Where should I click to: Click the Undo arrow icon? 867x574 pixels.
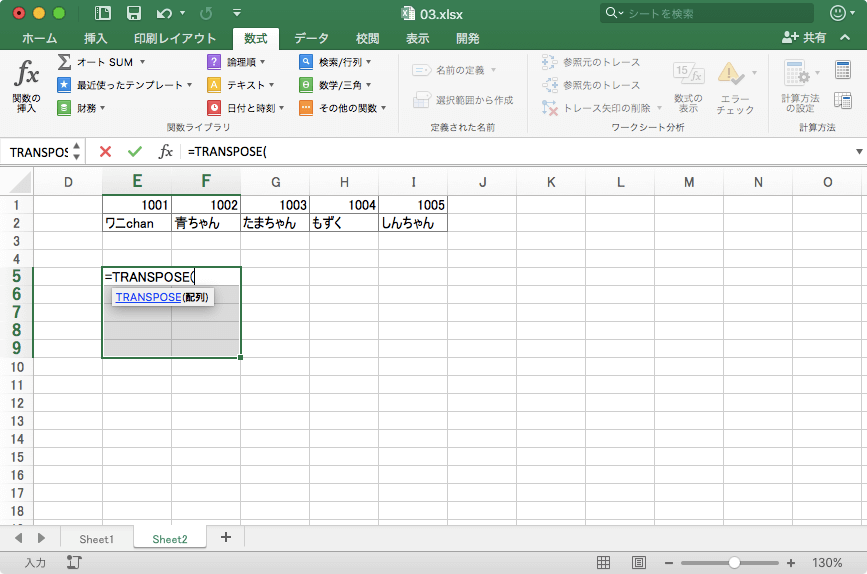point(164,13)
